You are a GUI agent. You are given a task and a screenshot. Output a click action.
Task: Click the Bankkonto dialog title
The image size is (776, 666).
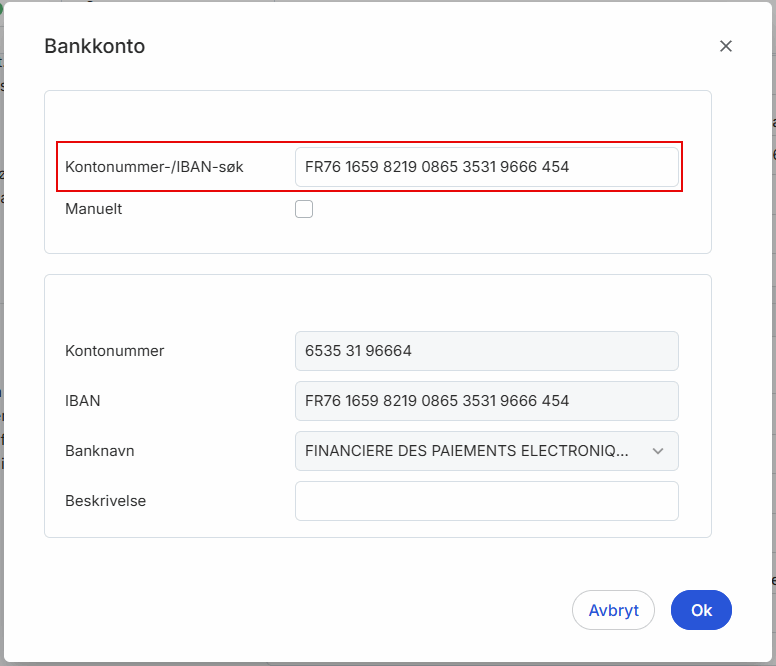(95, 46)
